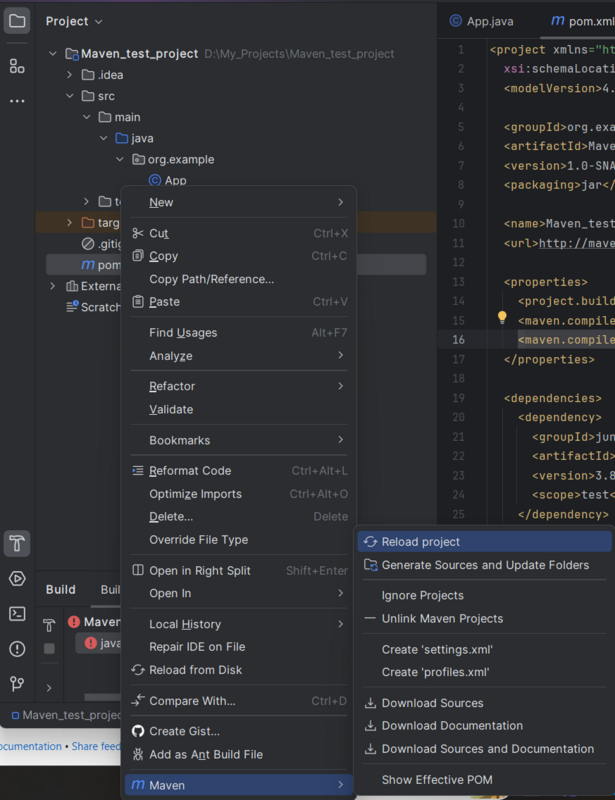Image resolution: width=615 pixels, height=800 pixels.
Task: Click the Maven_test_project breadcrumb in status bar
Action: point(66,715)
